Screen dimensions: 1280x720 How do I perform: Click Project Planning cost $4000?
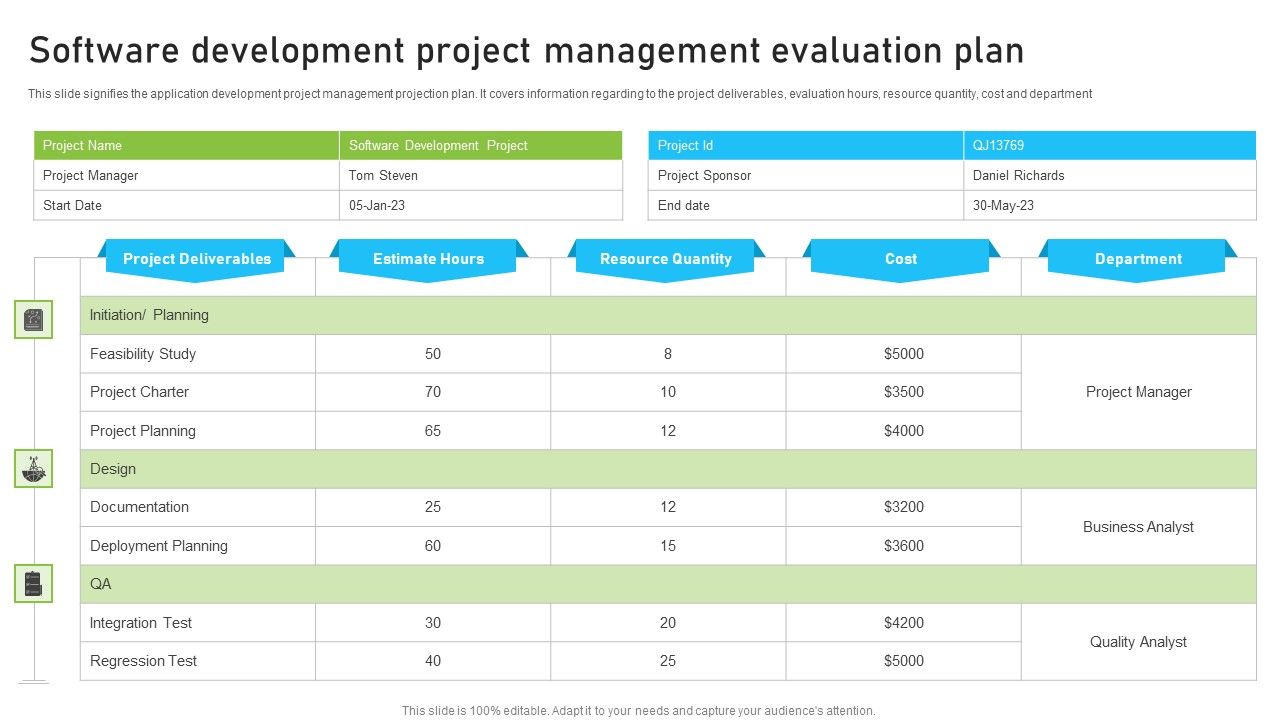point(904,431)
